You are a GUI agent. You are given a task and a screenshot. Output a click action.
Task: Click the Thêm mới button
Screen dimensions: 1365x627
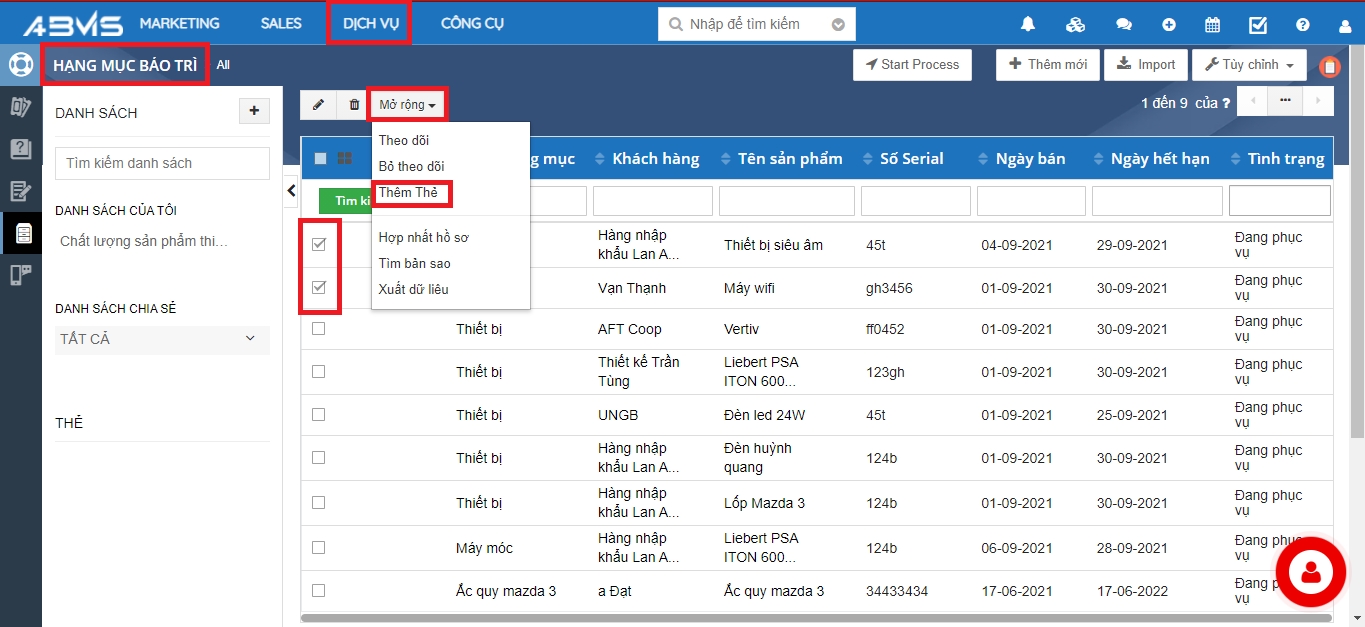point(1047,65)
